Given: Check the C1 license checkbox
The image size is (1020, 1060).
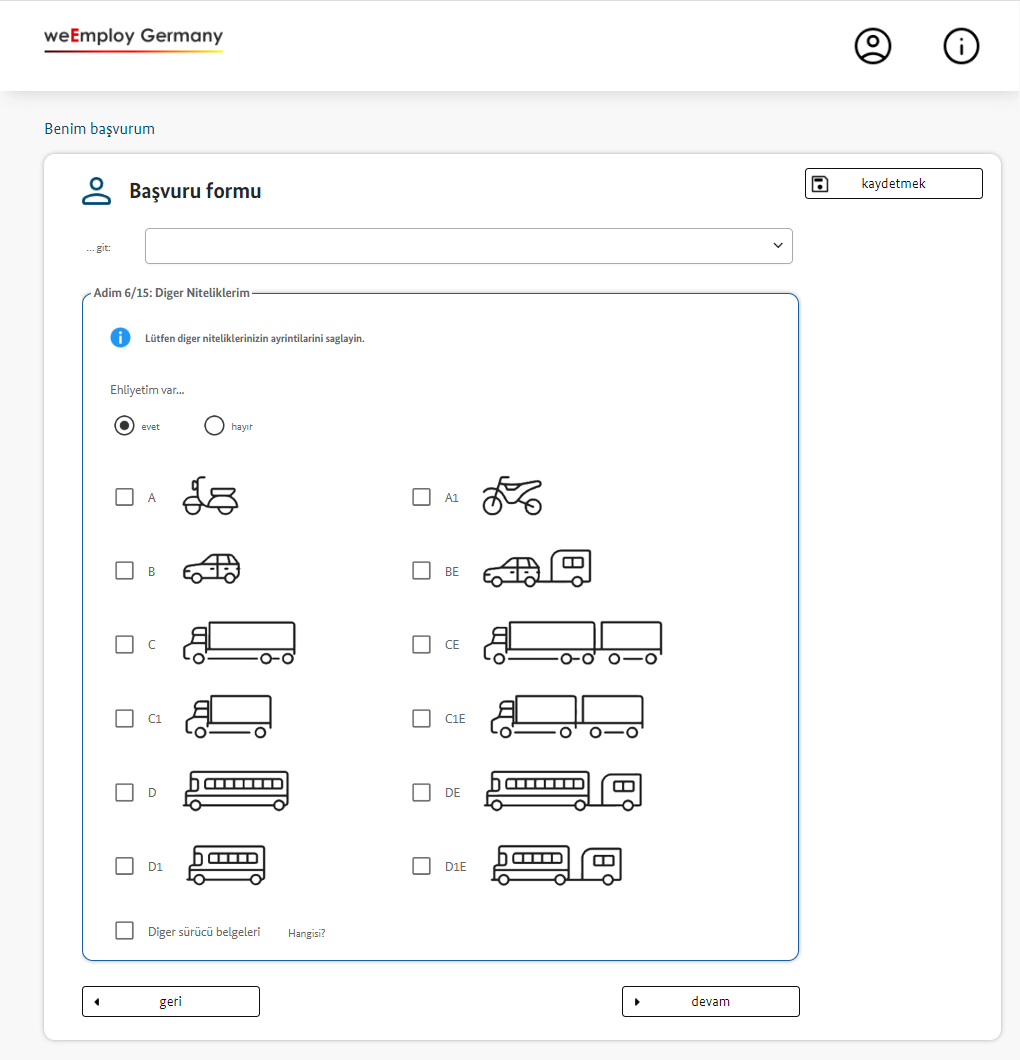Looking at the screenshot, I should (x=124, y=718).
